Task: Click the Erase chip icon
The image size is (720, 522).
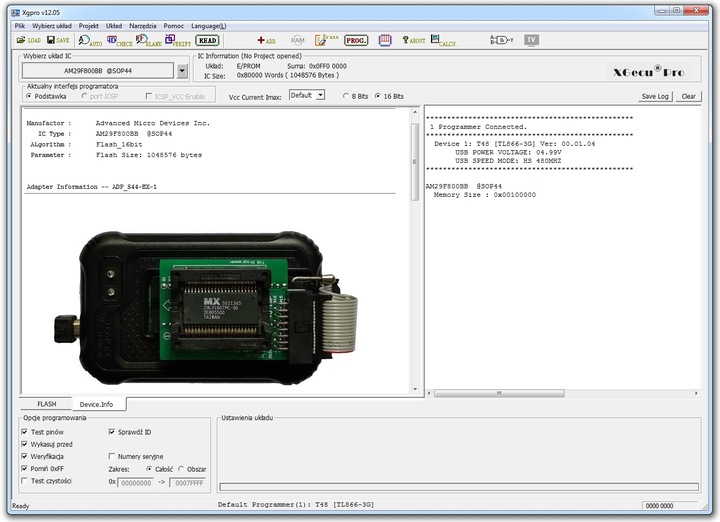Action: coord(326,40)
